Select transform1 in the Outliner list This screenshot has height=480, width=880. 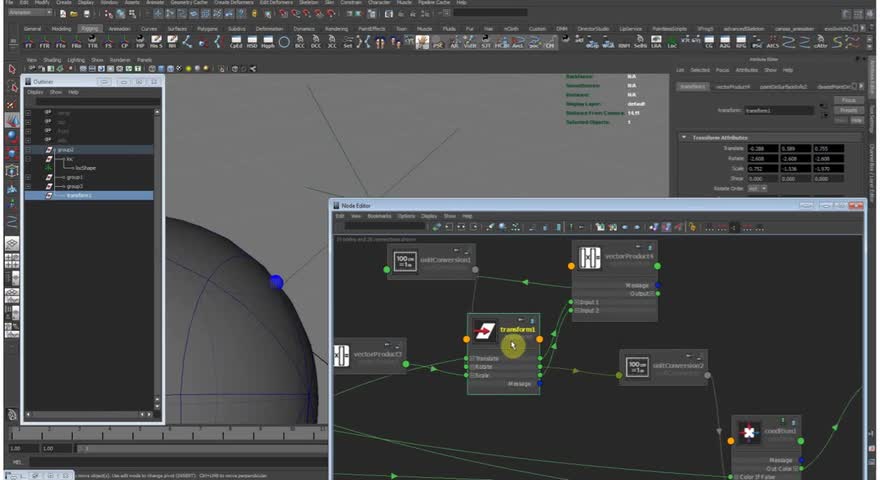[78, 196]
